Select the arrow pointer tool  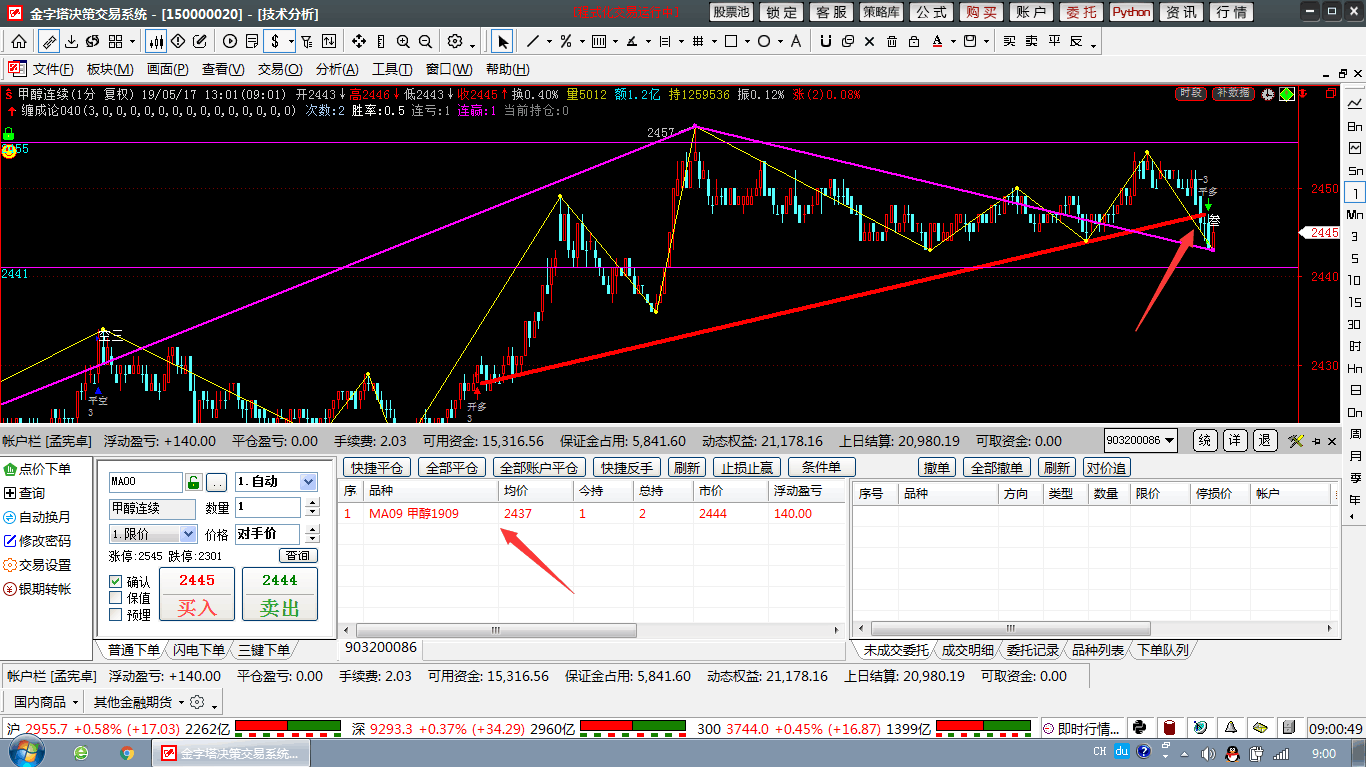(x=503, y=42)
